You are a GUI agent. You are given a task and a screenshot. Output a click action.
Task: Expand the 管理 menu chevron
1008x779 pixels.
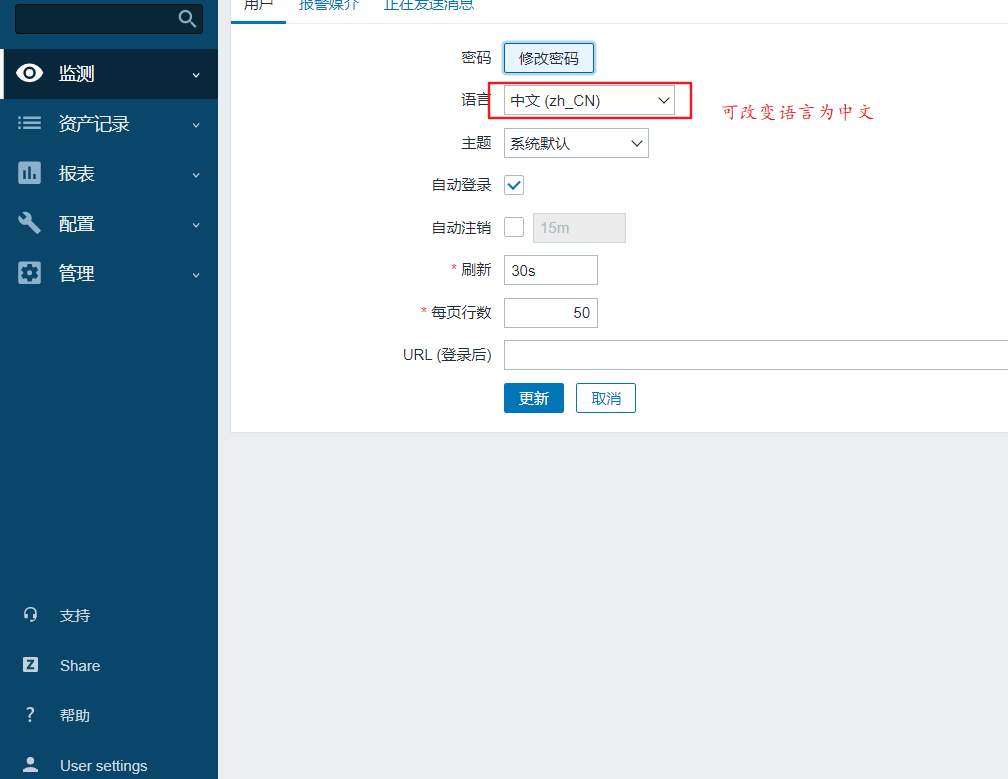[x=196, y=275]
